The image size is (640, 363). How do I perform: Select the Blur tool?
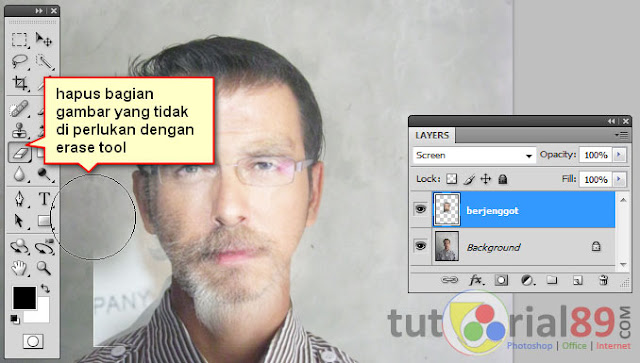pos(19,174)
